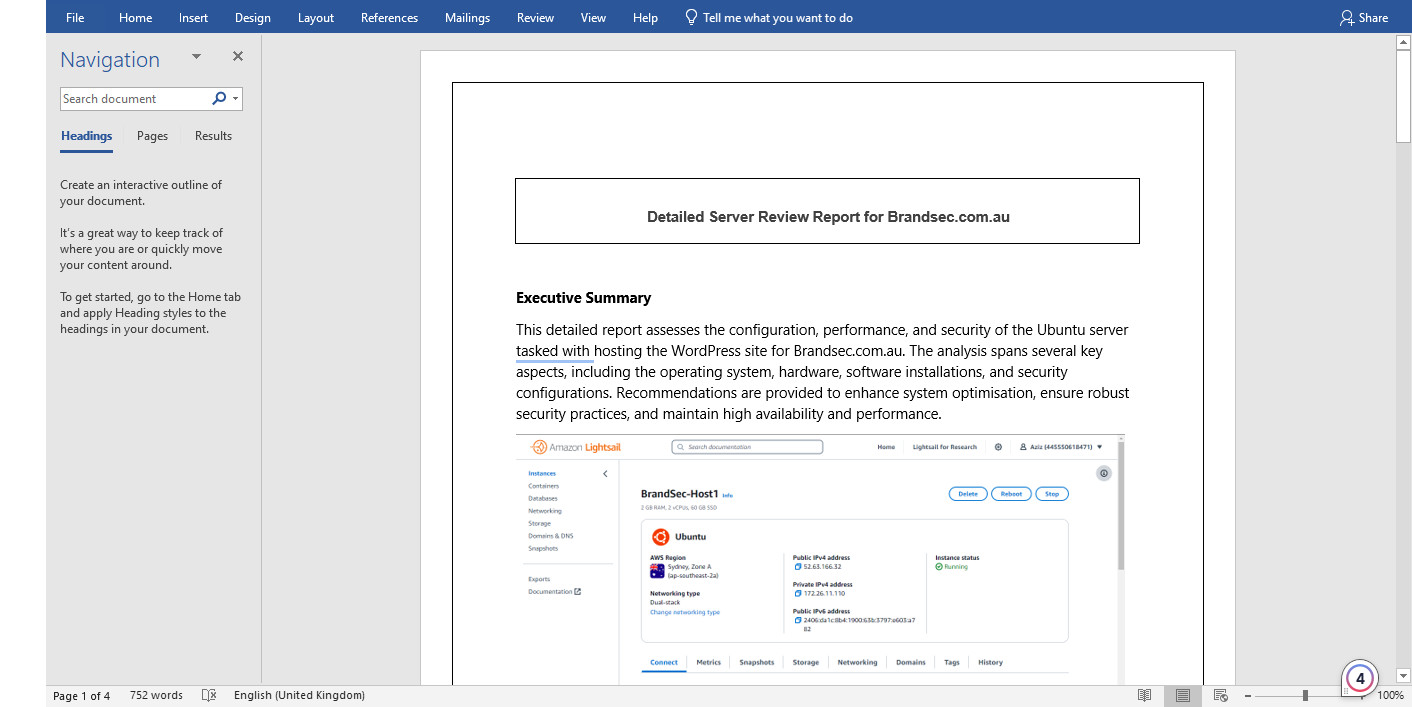Click the magnifier search icon in Navigation pane
This screenshot has height=707, width=1412.
click(x=219, y=98)
